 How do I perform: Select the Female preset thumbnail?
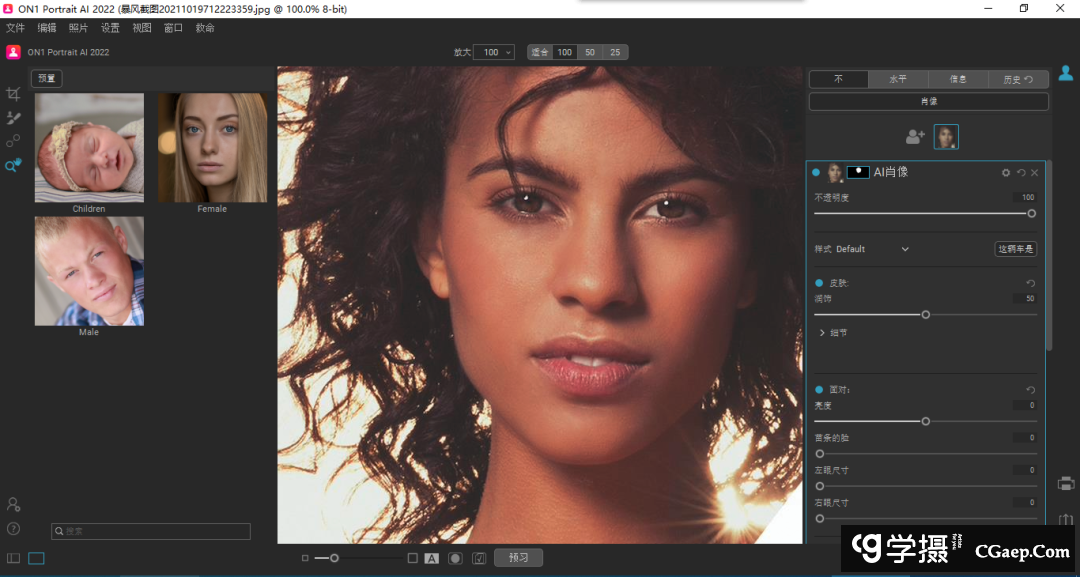(x=212, y=148)
